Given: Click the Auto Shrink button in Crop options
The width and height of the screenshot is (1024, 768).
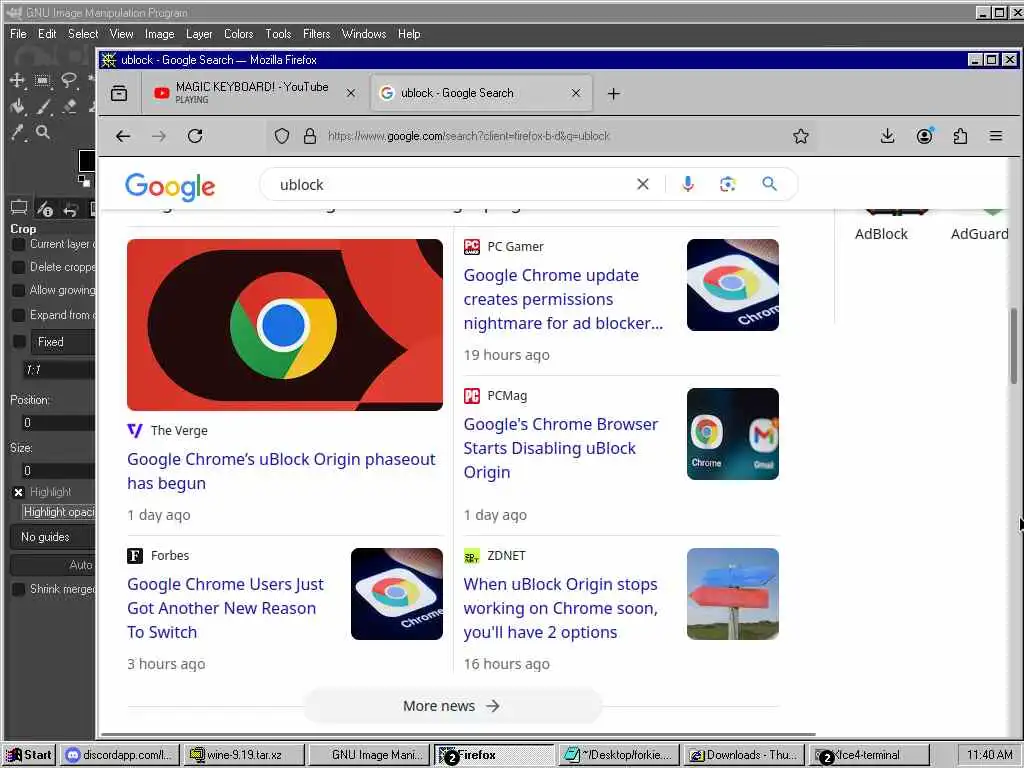Looking at the screenshot, I should click(54, 565).
